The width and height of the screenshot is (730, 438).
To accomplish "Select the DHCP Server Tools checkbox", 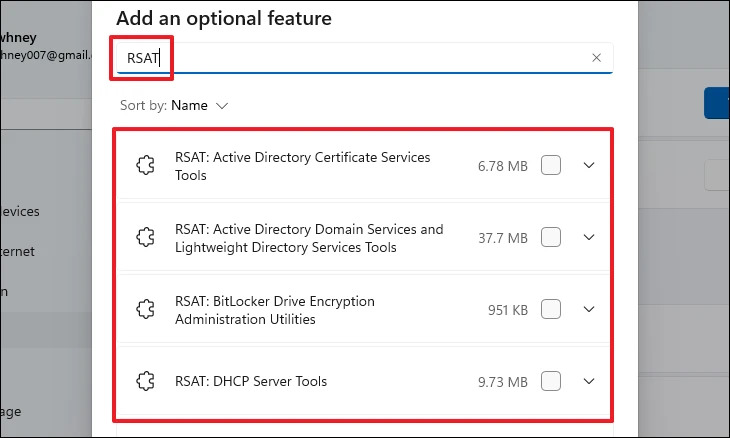I will [551, 381].
